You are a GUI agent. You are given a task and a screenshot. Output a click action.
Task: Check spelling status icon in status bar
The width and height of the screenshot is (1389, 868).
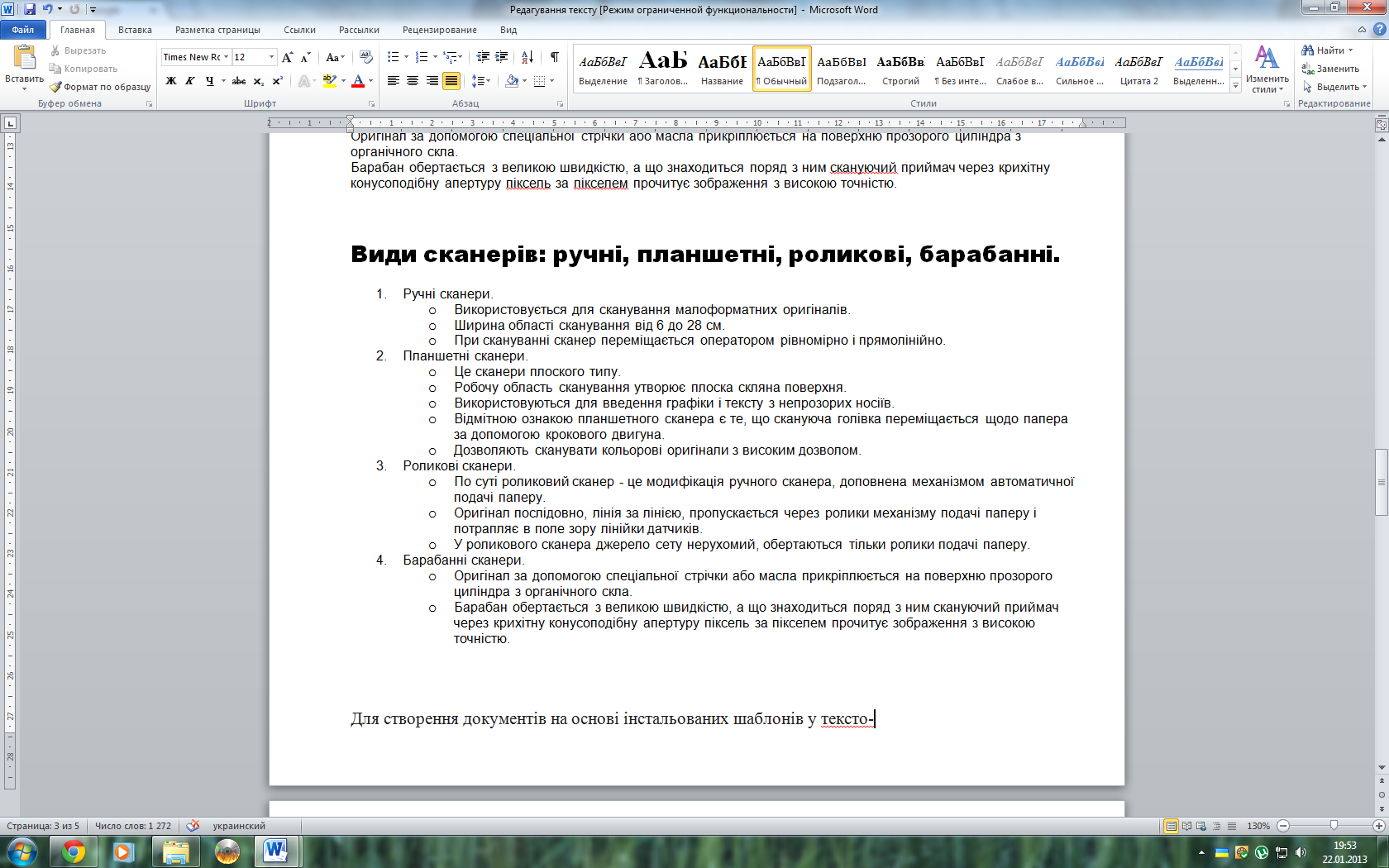point(193,826)
